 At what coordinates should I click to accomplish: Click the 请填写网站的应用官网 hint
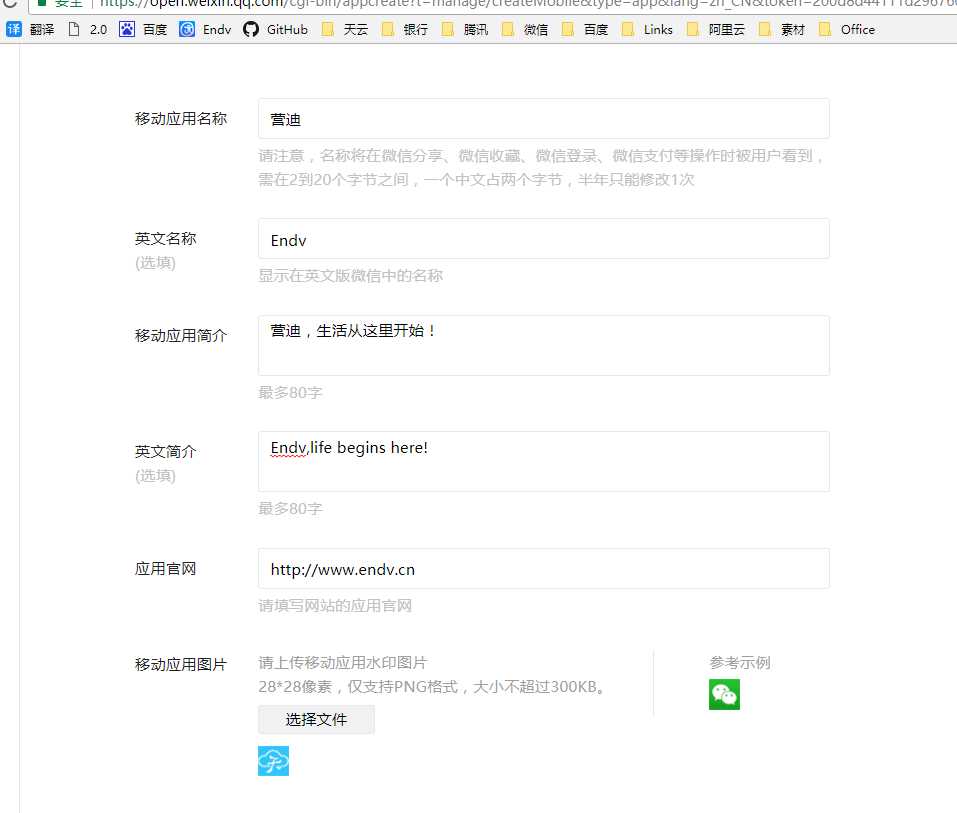pyautogui.click(x=335, y=606)
